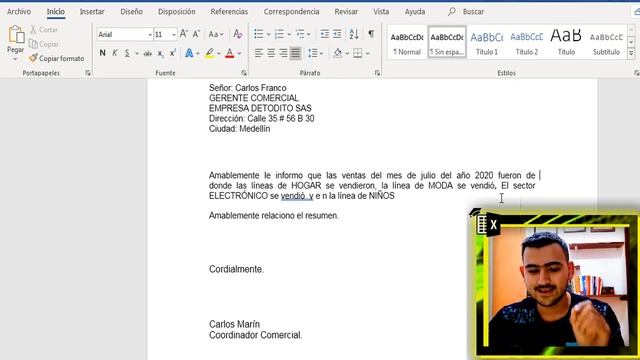
Task: Open the Arial font name dropdown
Action: click(x=149, y=35)
